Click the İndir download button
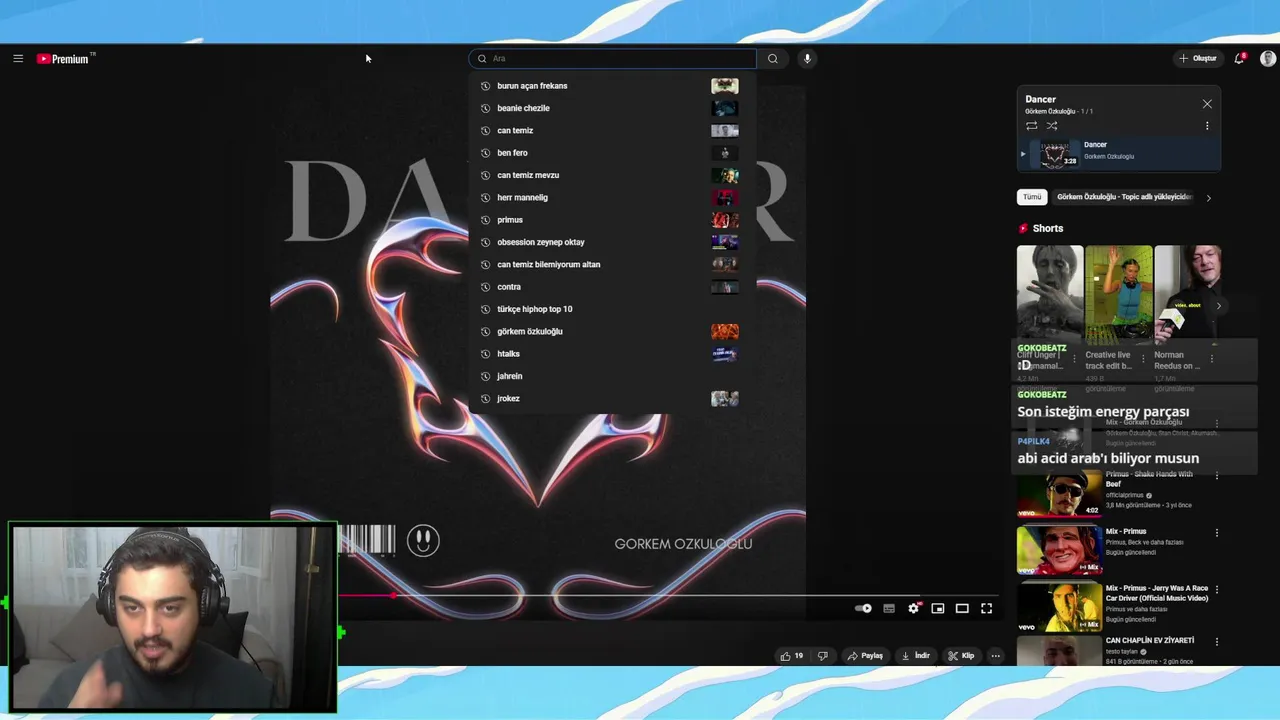The width and height of the screenshot is (1280, 720). point(916,656)
